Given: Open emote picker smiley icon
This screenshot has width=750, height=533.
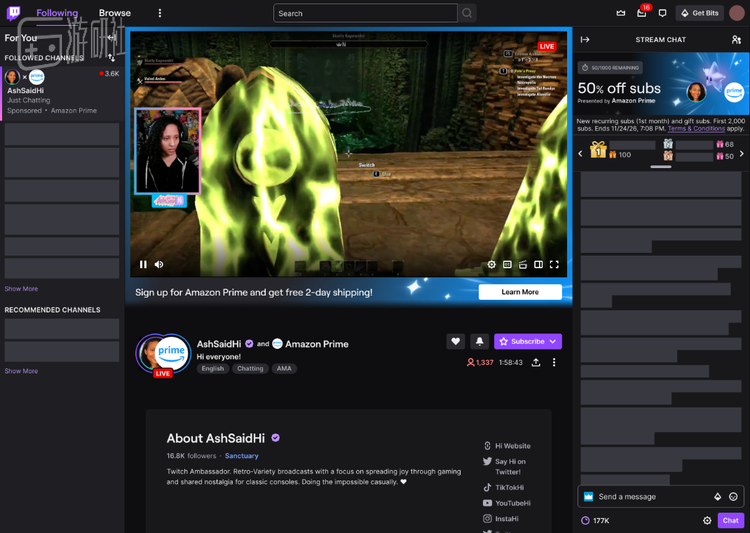Looking at the screenshot, I should click(x=733, y=497).
